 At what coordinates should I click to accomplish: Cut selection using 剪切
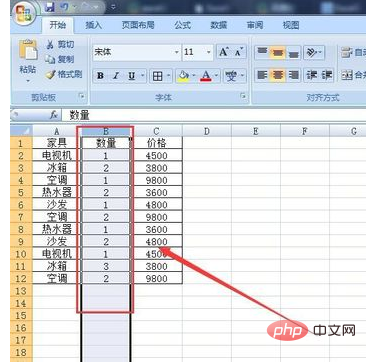pyautogui.click(x=60, y=45)
